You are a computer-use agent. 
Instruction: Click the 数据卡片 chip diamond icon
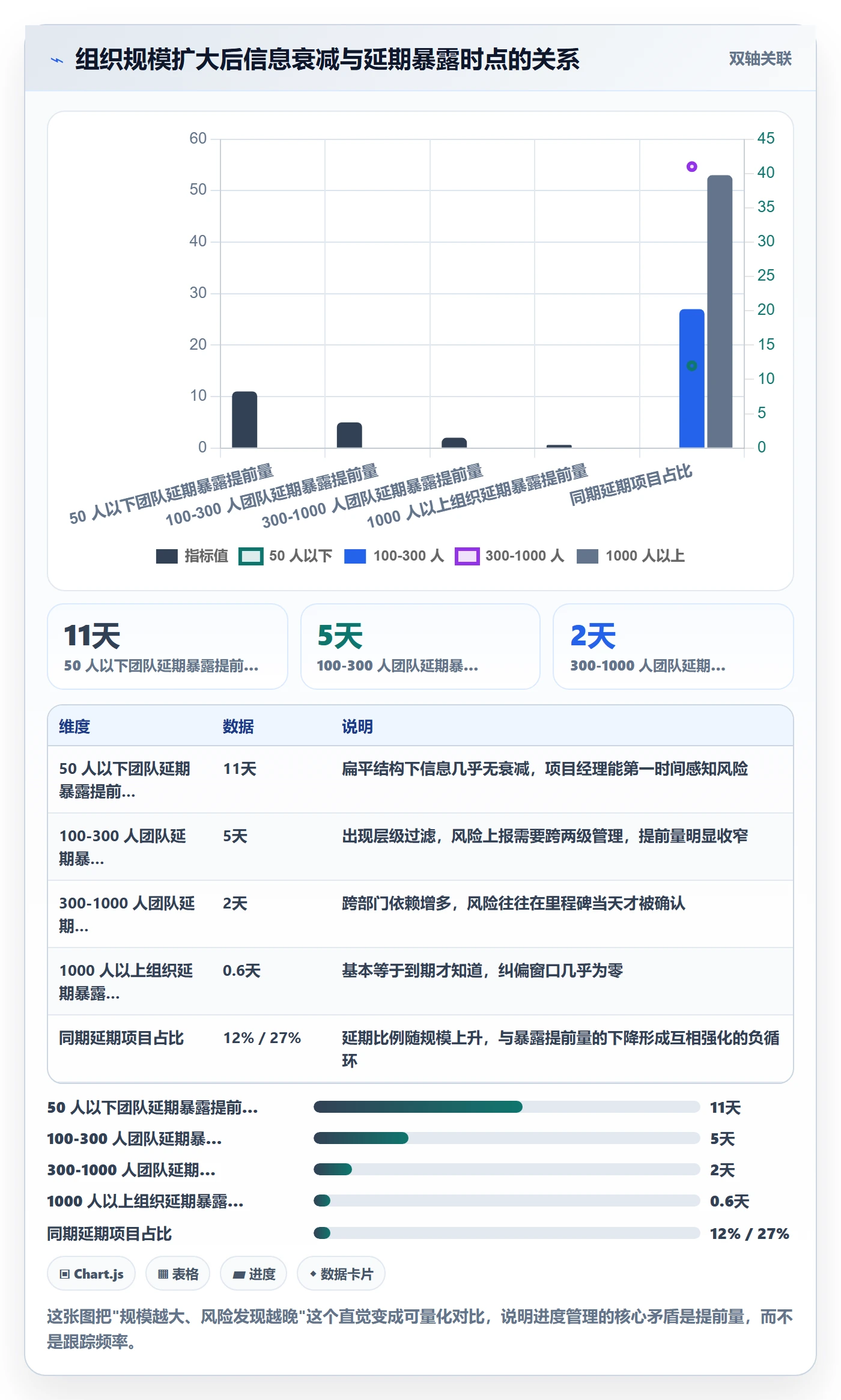click(313, 1273)
